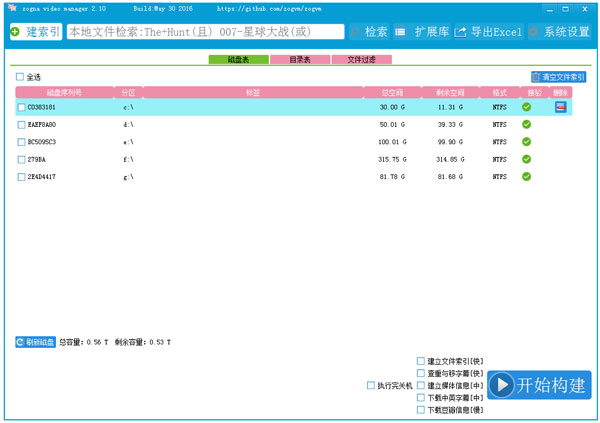Click the 建索引 build index button
The height and width of the screenshot is (423, 600).
(x=35, y=32)
